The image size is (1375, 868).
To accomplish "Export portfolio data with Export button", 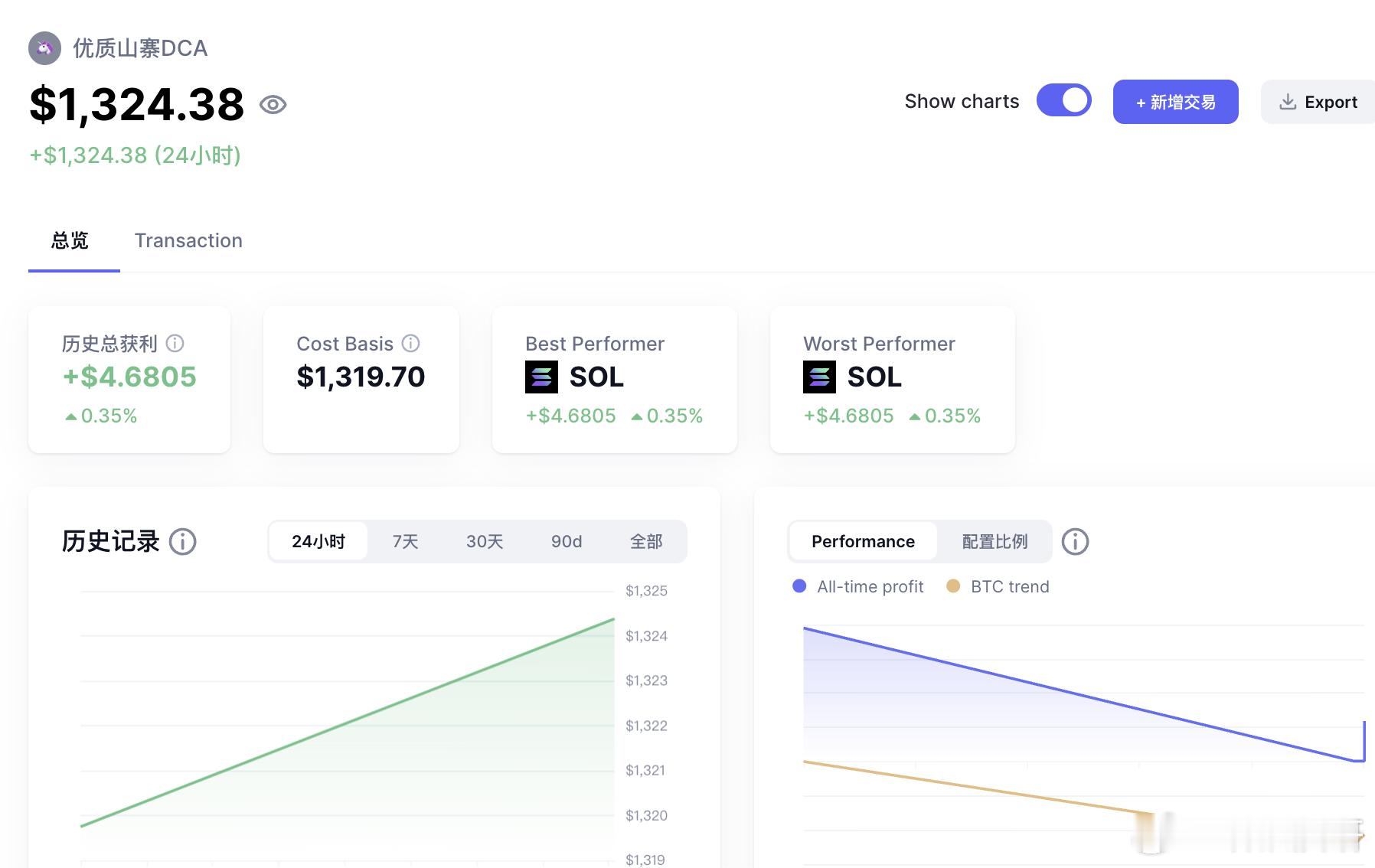I will 1318,102.
